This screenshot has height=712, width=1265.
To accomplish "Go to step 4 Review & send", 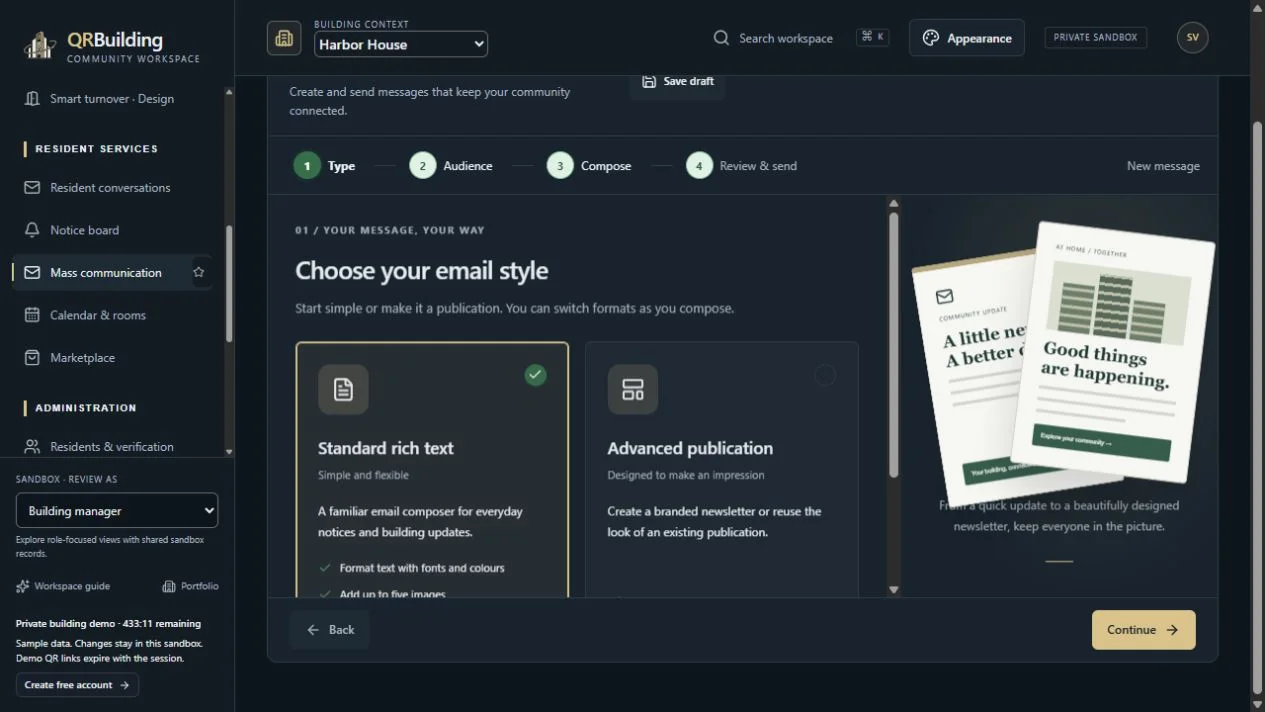I will (x=742, y=166).
